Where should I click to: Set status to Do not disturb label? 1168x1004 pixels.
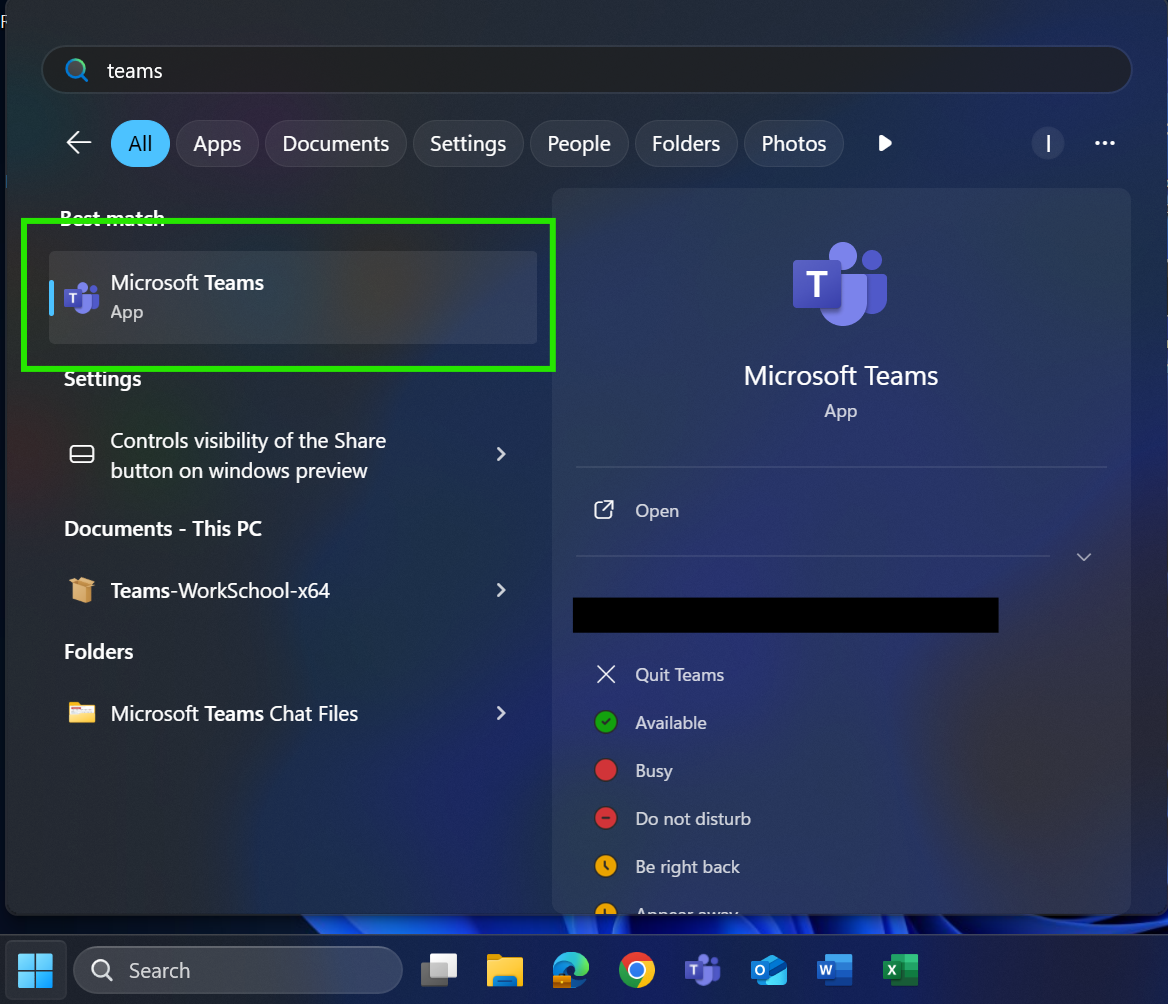pos(693,819)
